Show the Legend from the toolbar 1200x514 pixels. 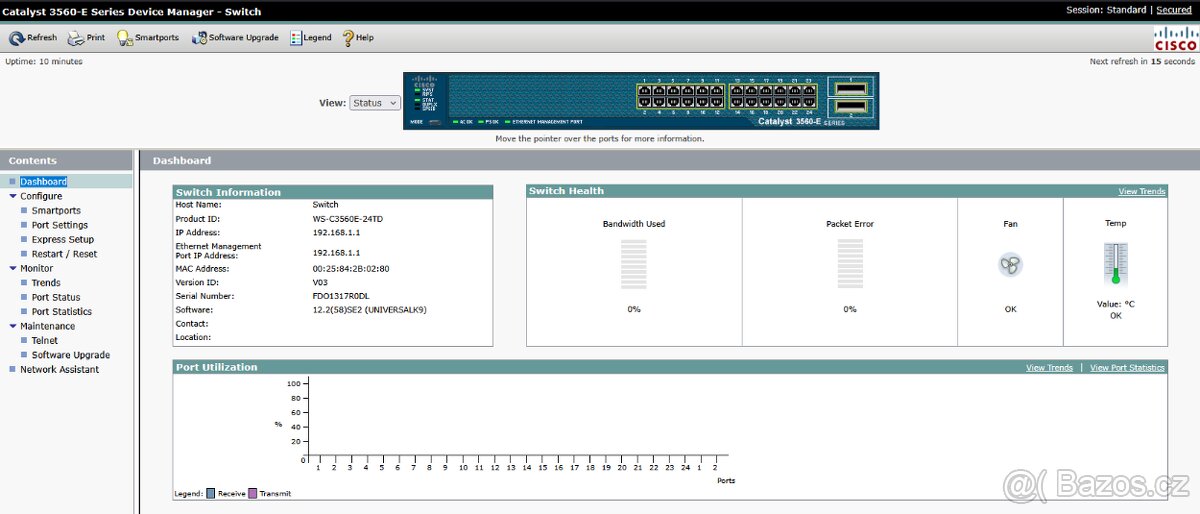(x=310, y=38)
